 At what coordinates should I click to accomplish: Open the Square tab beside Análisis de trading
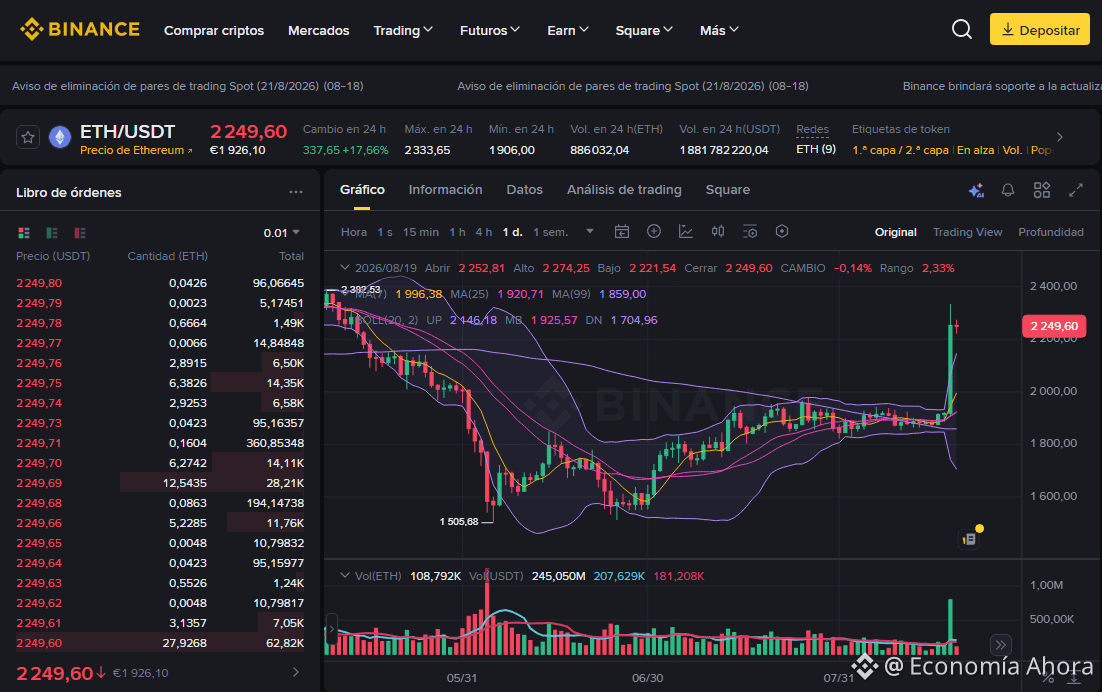tap(727, 190)
